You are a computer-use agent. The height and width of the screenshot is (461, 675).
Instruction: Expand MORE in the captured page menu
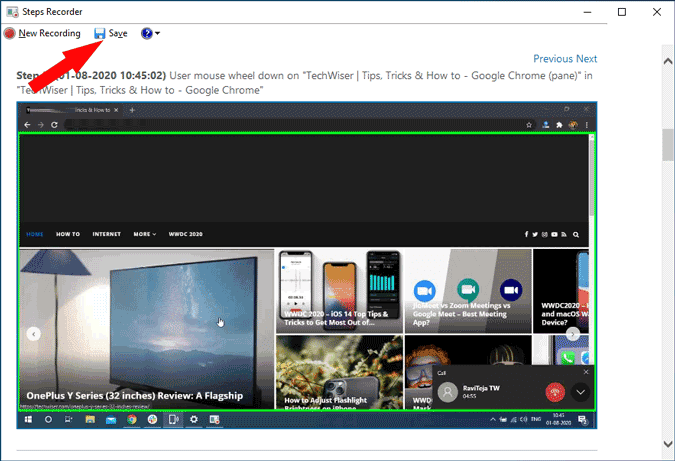[x=145, y=234]
